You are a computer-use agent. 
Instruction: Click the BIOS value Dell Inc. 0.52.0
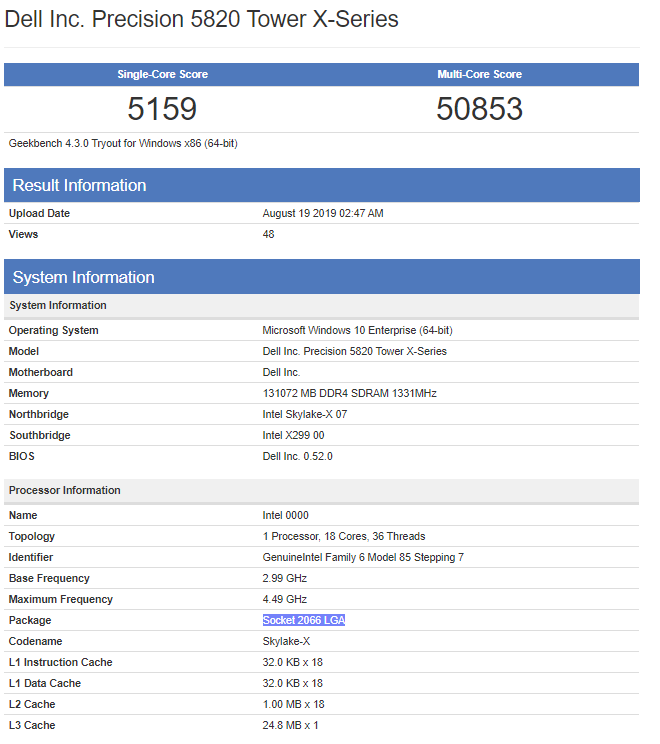point(297,456)
